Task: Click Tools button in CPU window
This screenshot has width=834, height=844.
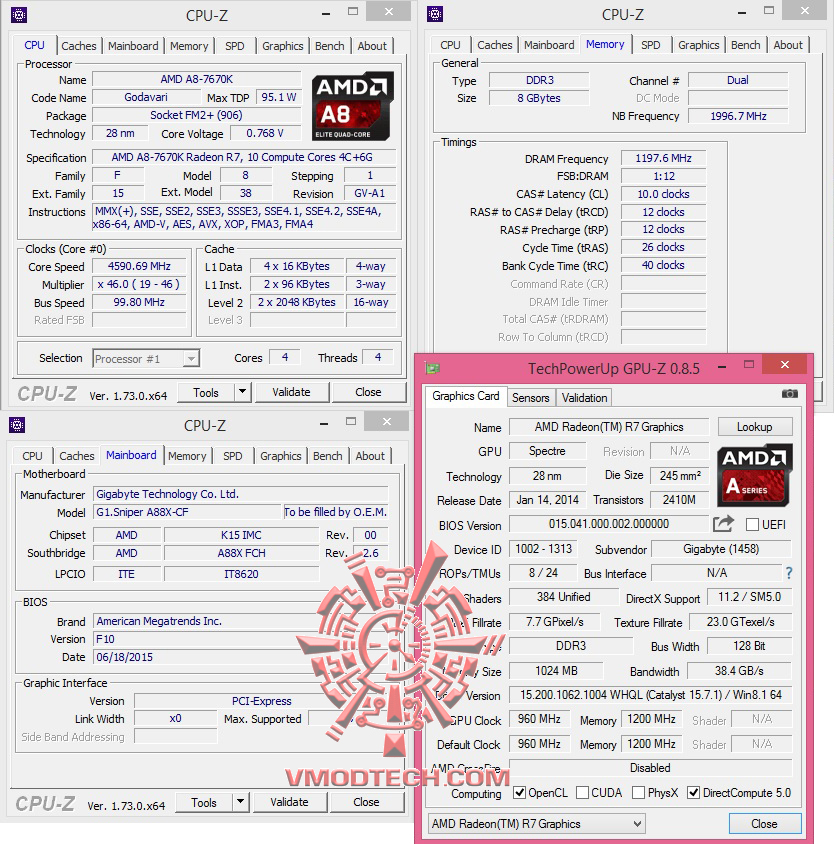Action: (206, 392)
